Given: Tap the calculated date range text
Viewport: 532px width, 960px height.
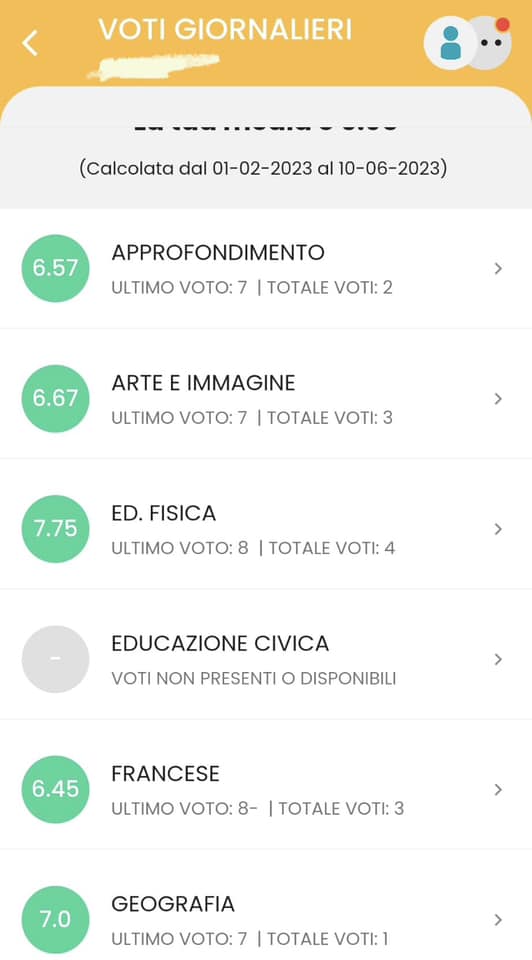Looking at the screenshot, I should [x=263, y=168].
